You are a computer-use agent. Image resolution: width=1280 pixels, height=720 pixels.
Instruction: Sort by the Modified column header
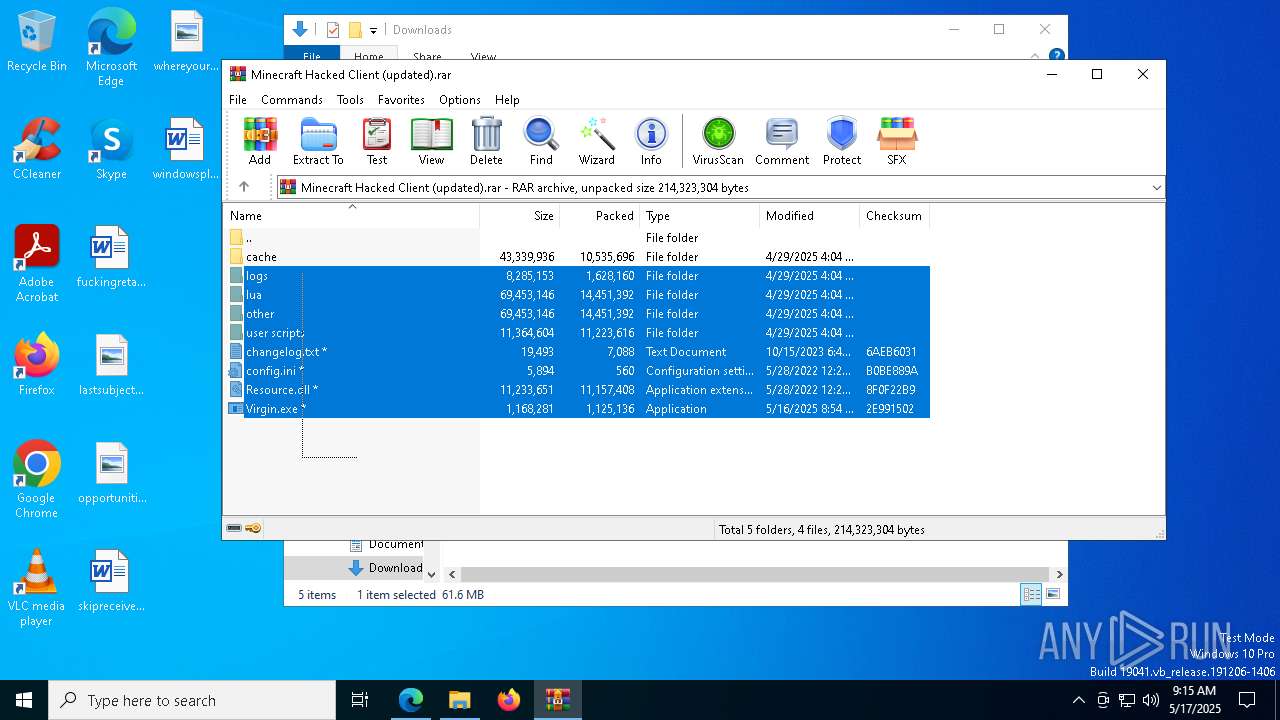click(x=810, y=216)
